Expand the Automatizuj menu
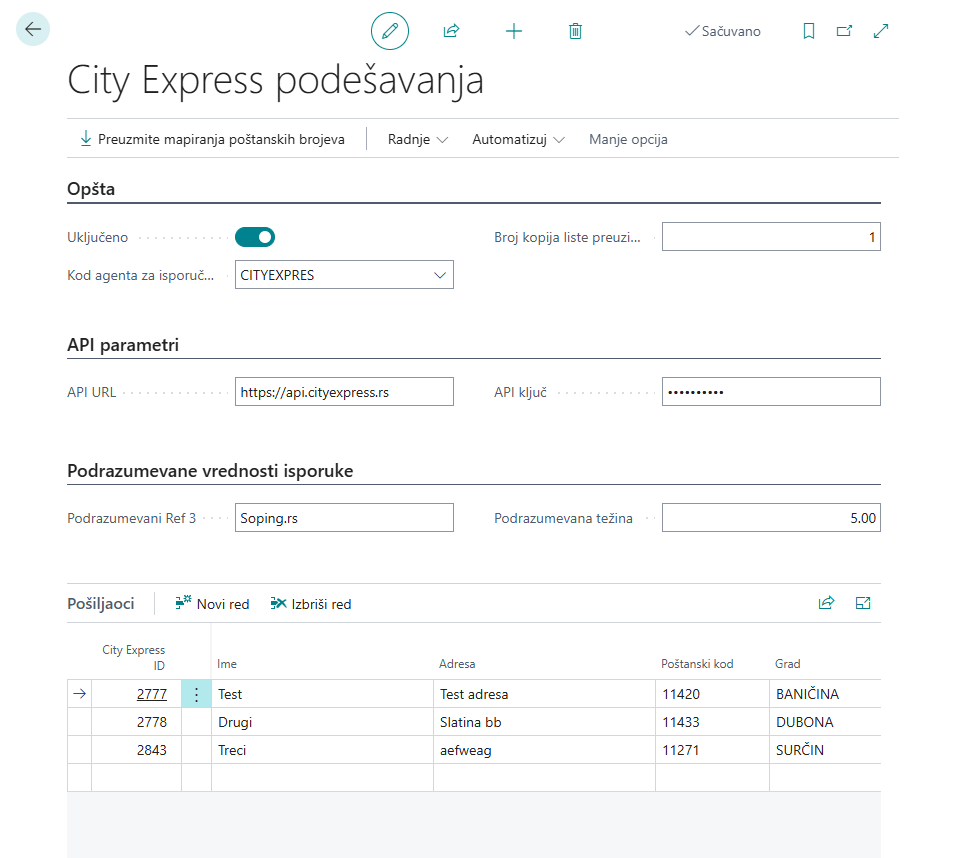The image size is (967, 858). 518,139
